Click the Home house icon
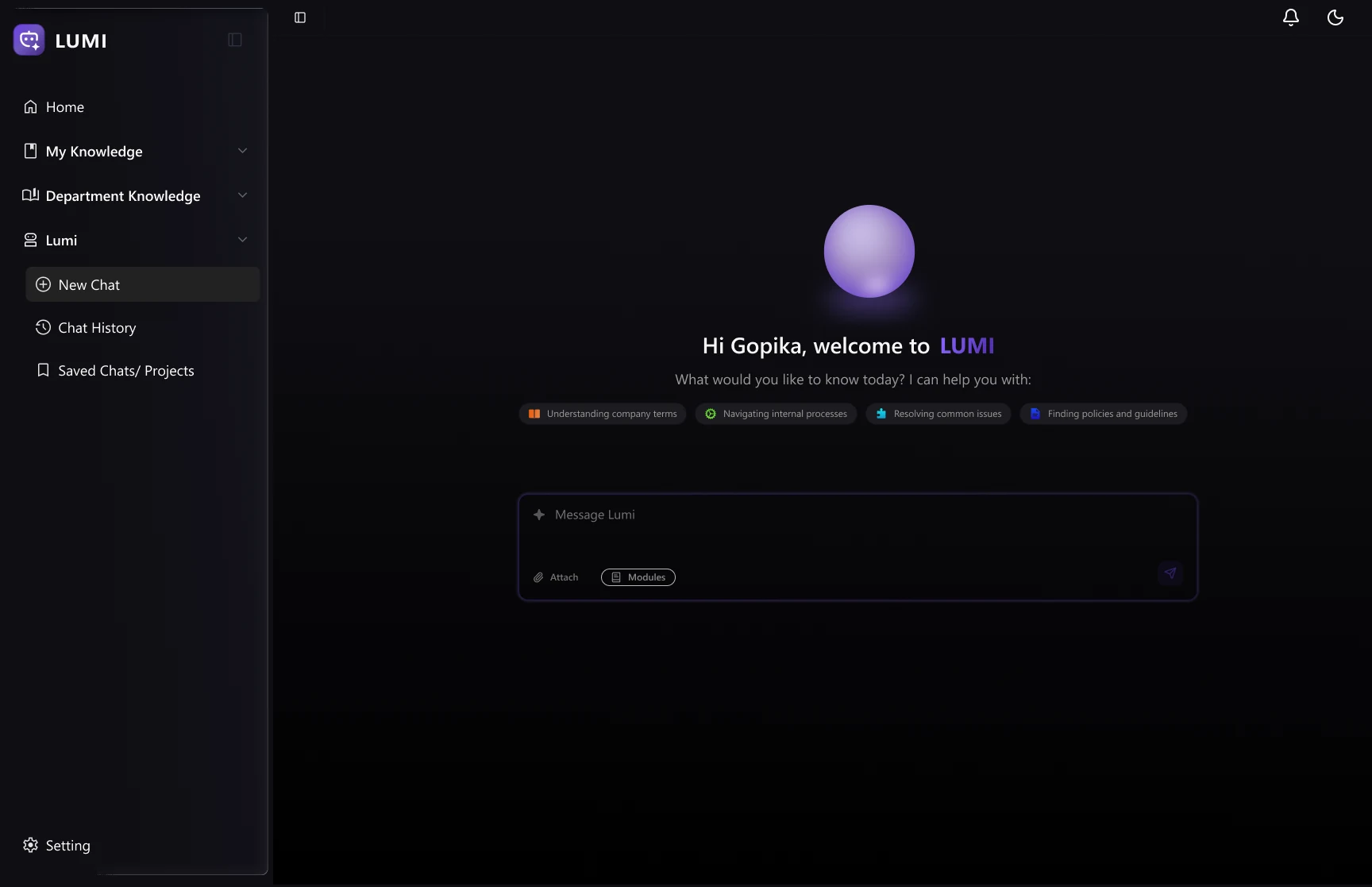 (x=30, y=106)
